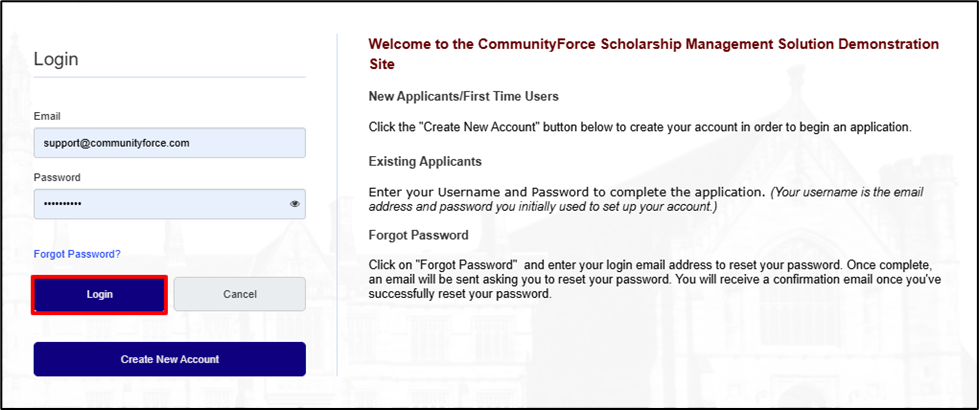The height and width of the screenshot is (410, 979).
Task: Click the Email input field
Action: click(170, 143)
